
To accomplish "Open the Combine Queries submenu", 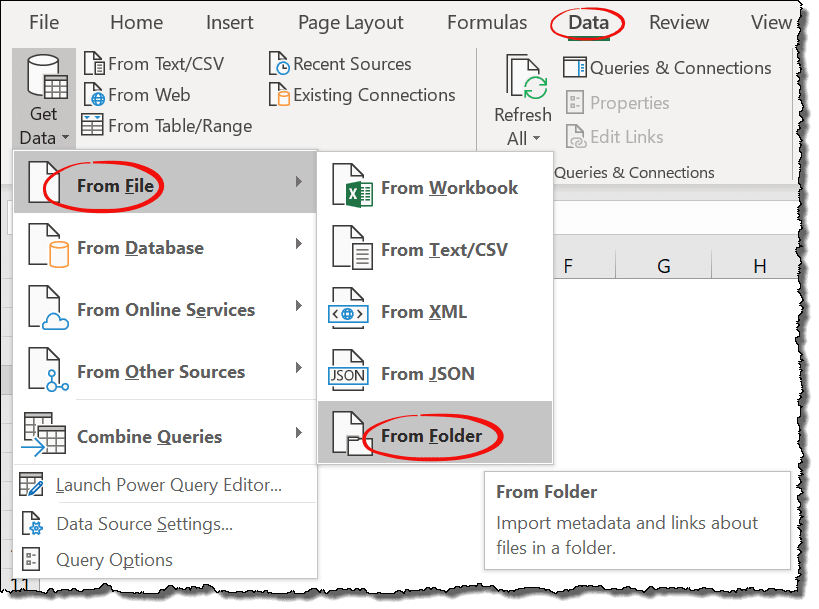I will click(165, 436).
